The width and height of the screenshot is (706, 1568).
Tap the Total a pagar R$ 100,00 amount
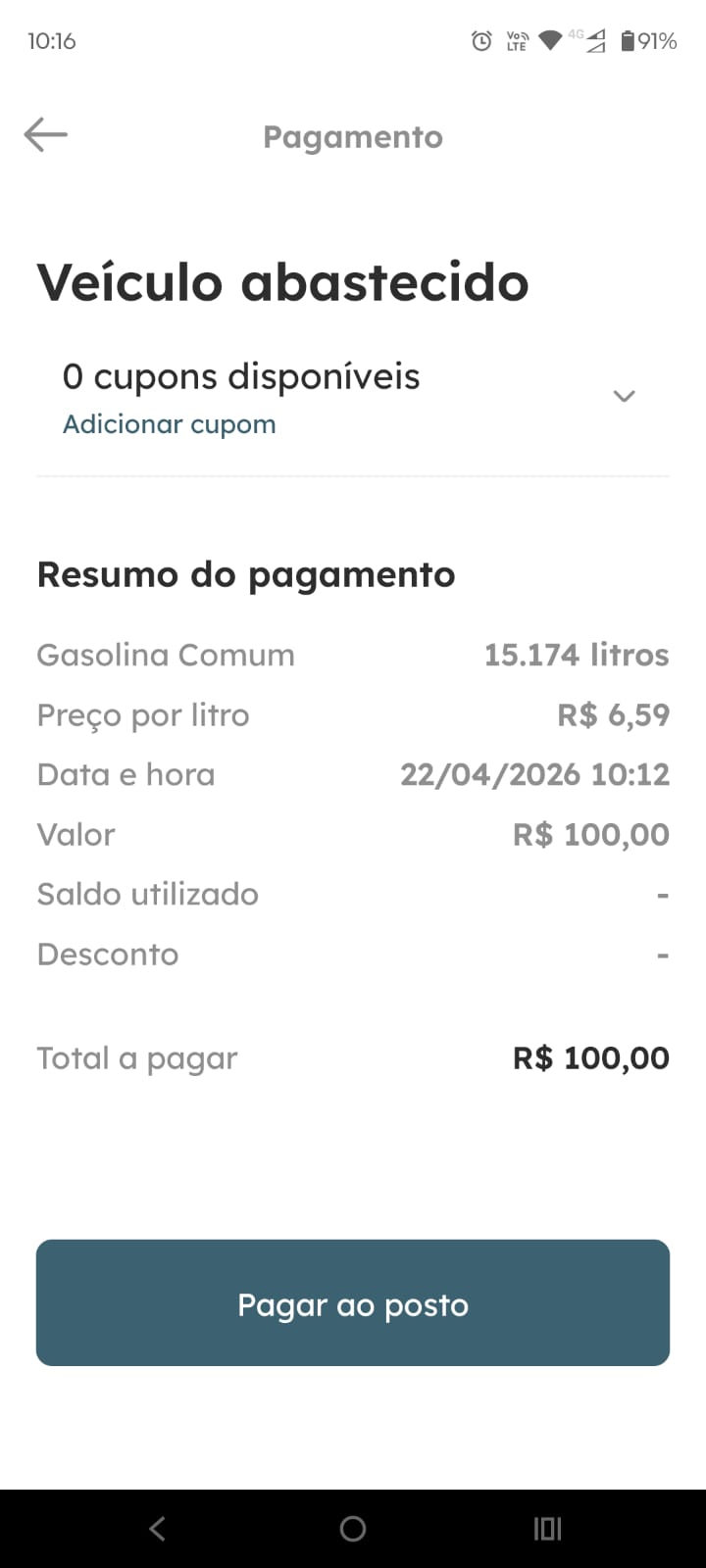(590, 1058)
